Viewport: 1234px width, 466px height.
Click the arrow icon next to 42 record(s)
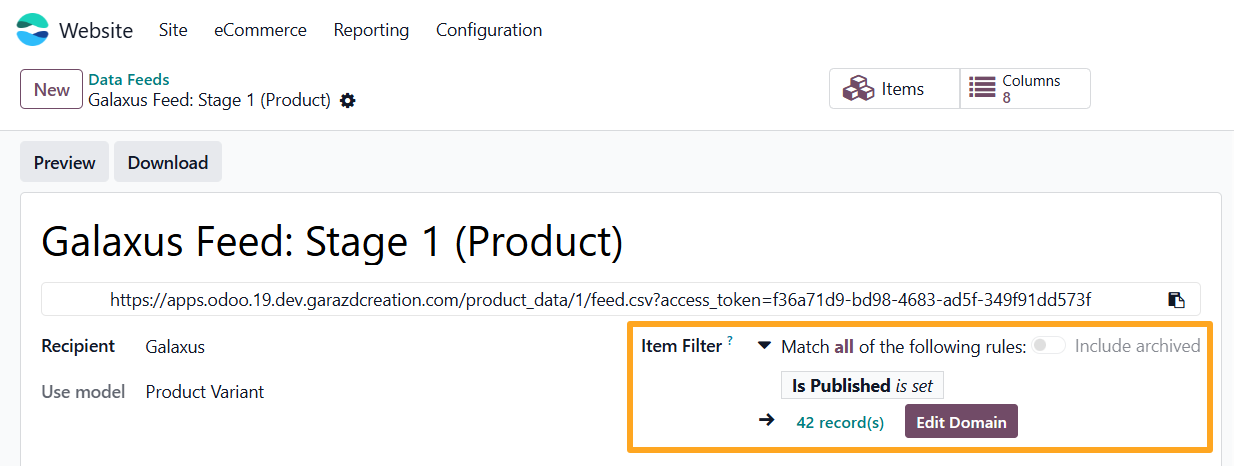767,421
